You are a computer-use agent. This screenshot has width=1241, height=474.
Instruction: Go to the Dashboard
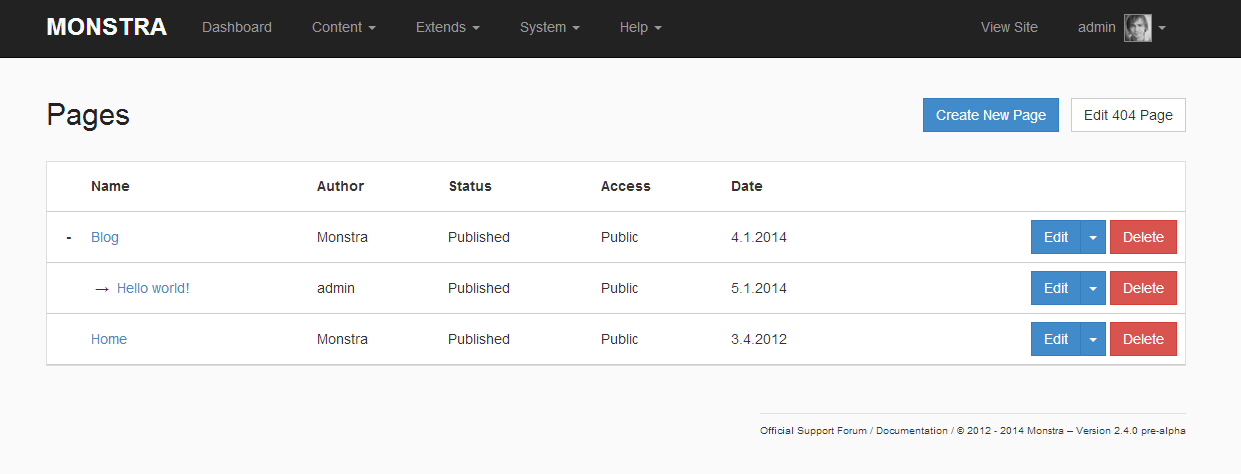(x=237, y=28)
